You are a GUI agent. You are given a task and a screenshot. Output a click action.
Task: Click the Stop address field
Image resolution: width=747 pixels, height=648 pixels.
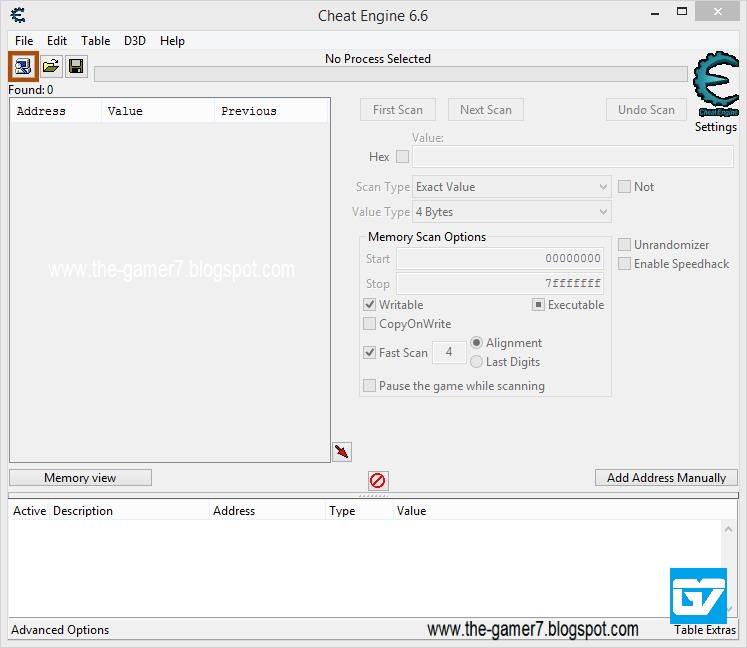500,283
